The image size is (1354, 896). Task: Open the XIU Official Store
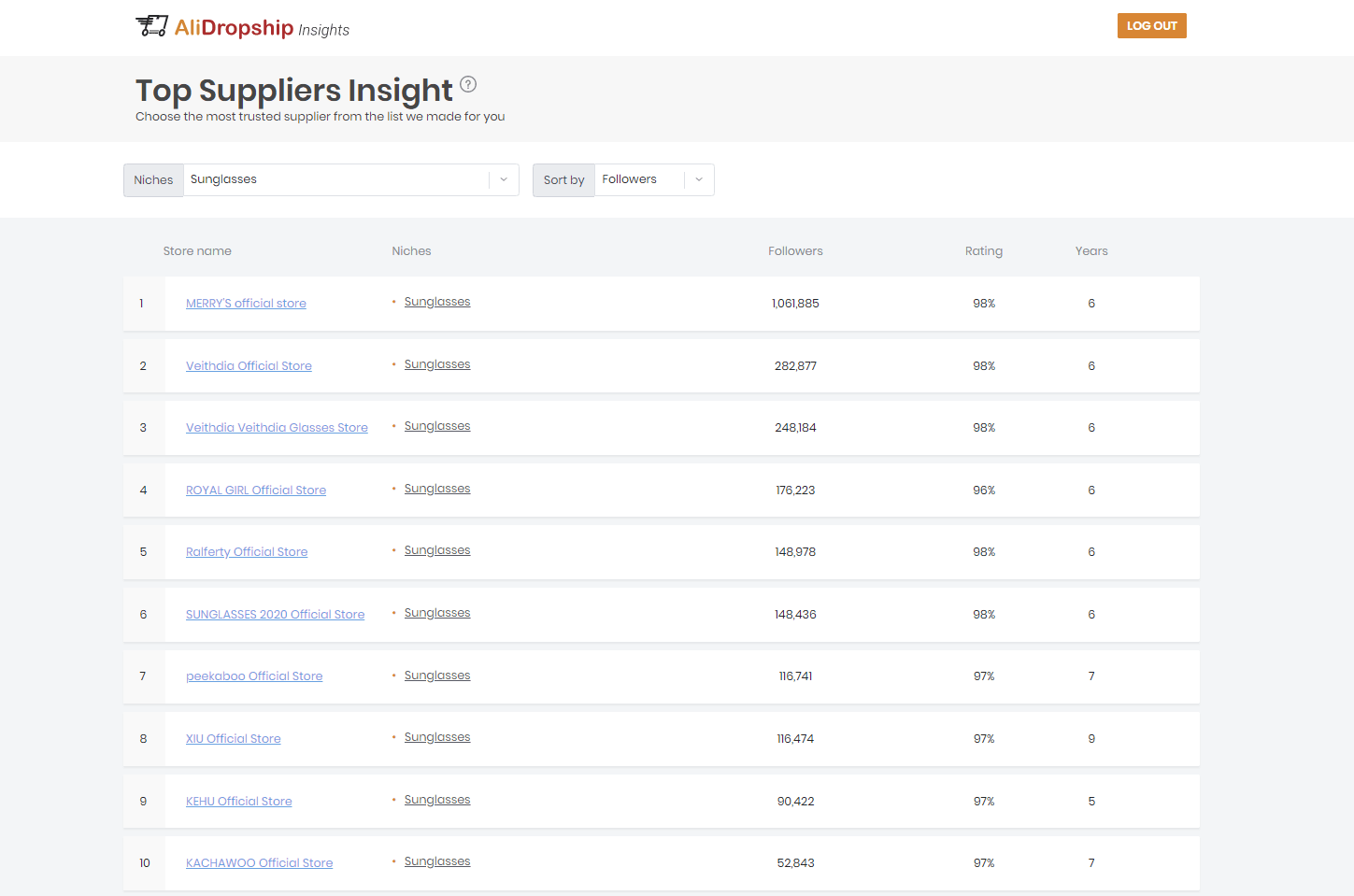pyautogui.click(x=233, y=738)
